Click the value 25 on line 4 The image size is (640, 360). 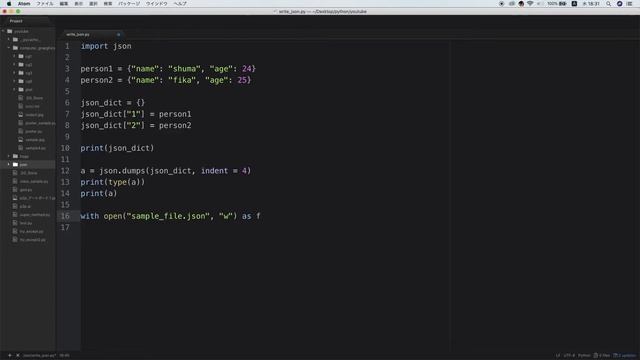[x=242, y=80]
